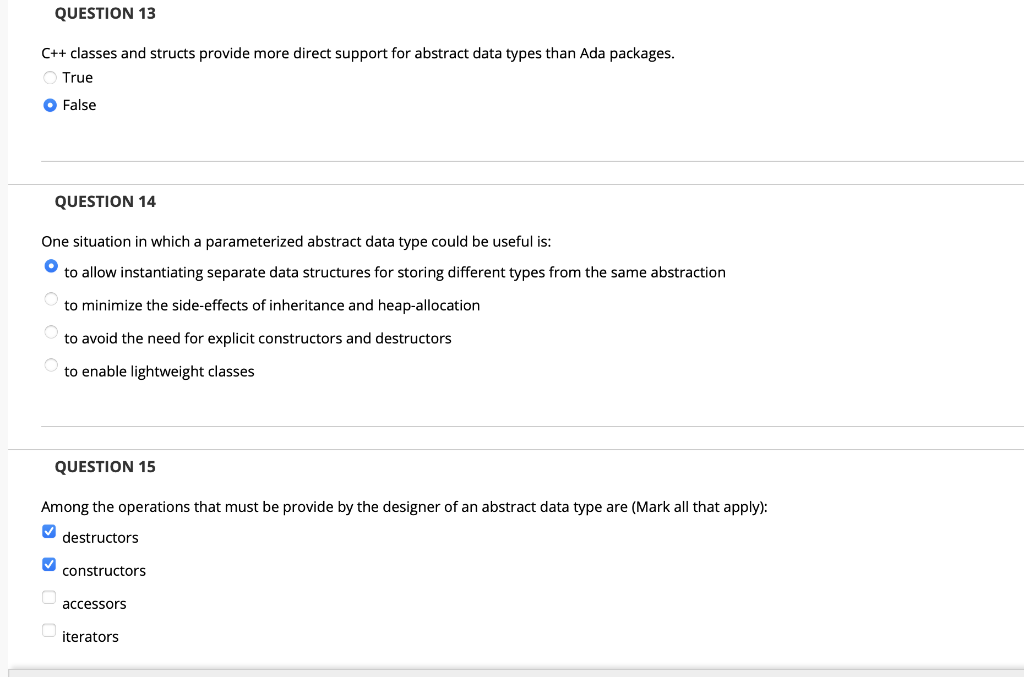Click the 'iterators' answer label text
The height and width of the screenshot is (677, 1024).
click(x=90, y=636)
